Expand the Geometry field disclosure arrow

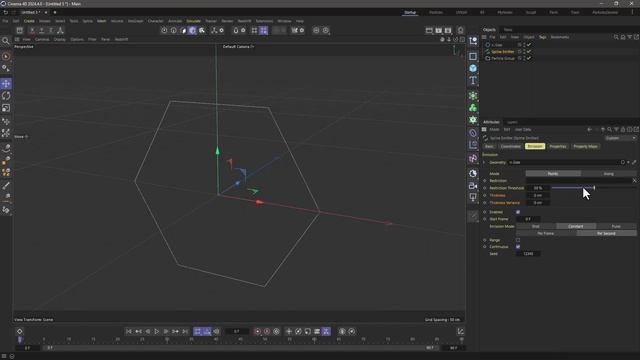click(x=484, y=162)
